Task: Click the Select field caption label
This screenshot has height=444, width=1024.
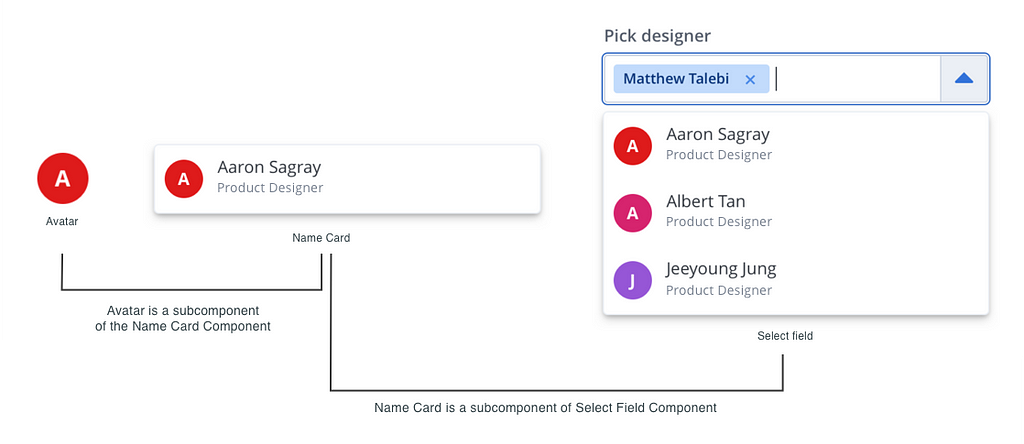Action: coord(785,336)
